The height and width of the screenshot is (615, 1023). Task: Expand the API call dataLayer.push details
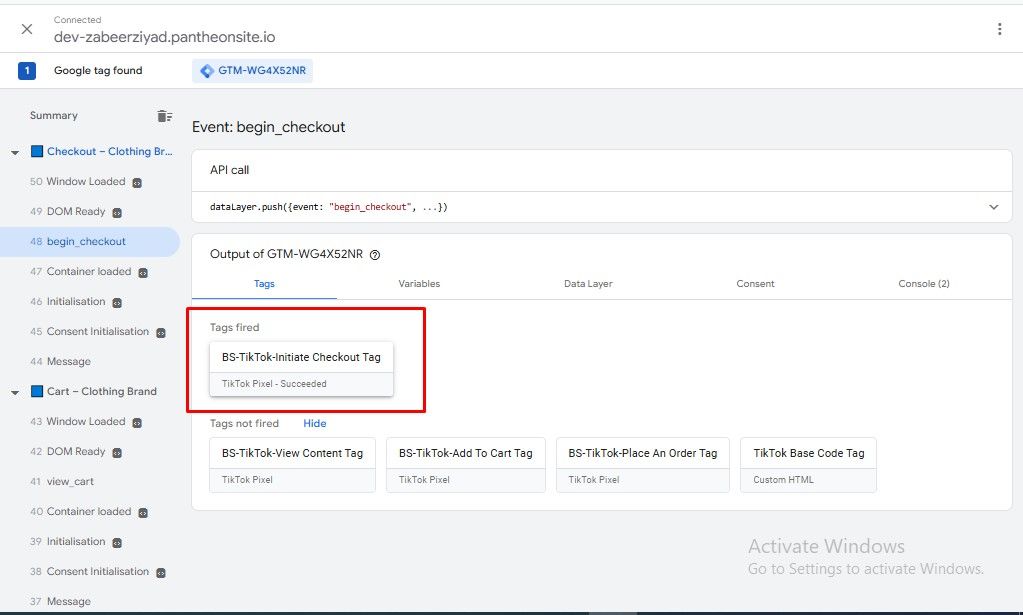(x=993, y=207)
